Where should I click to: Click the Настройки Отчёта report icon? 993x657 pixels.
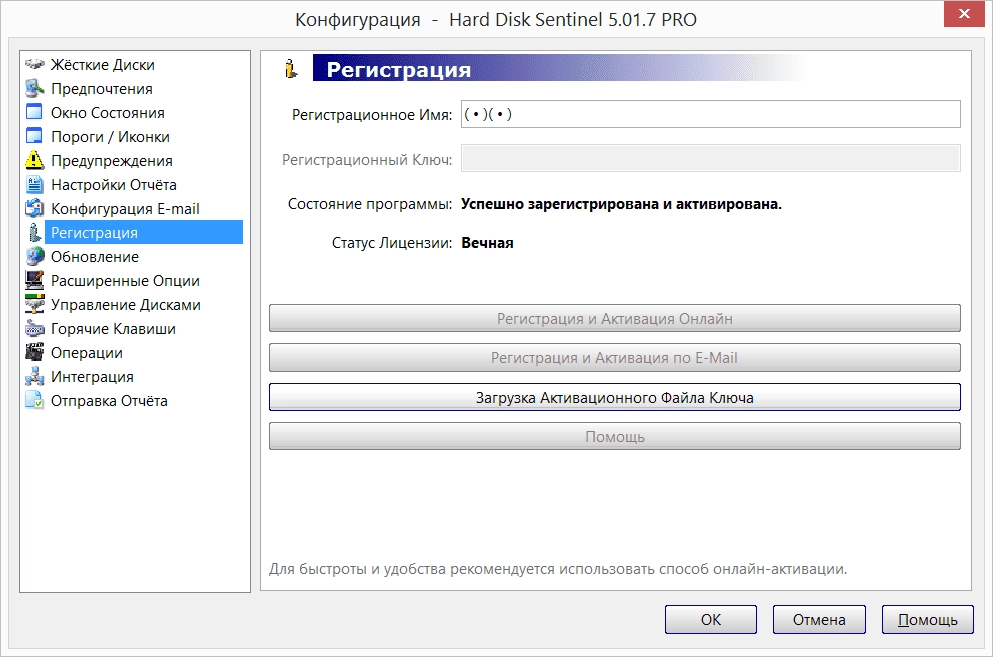coord(34,184)
